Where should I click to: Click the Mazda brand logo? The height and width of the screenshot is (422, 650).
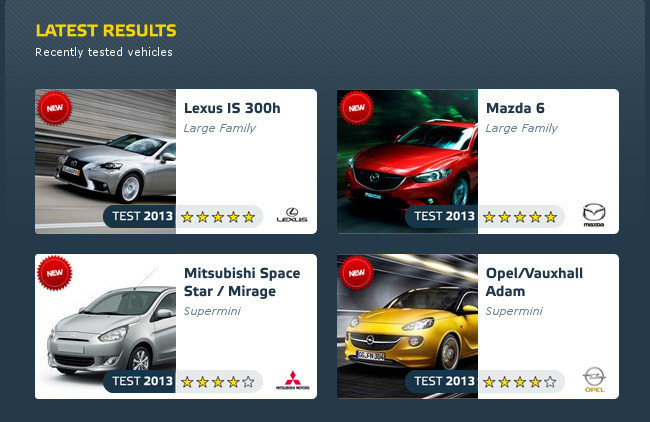[x=594, y=215]
